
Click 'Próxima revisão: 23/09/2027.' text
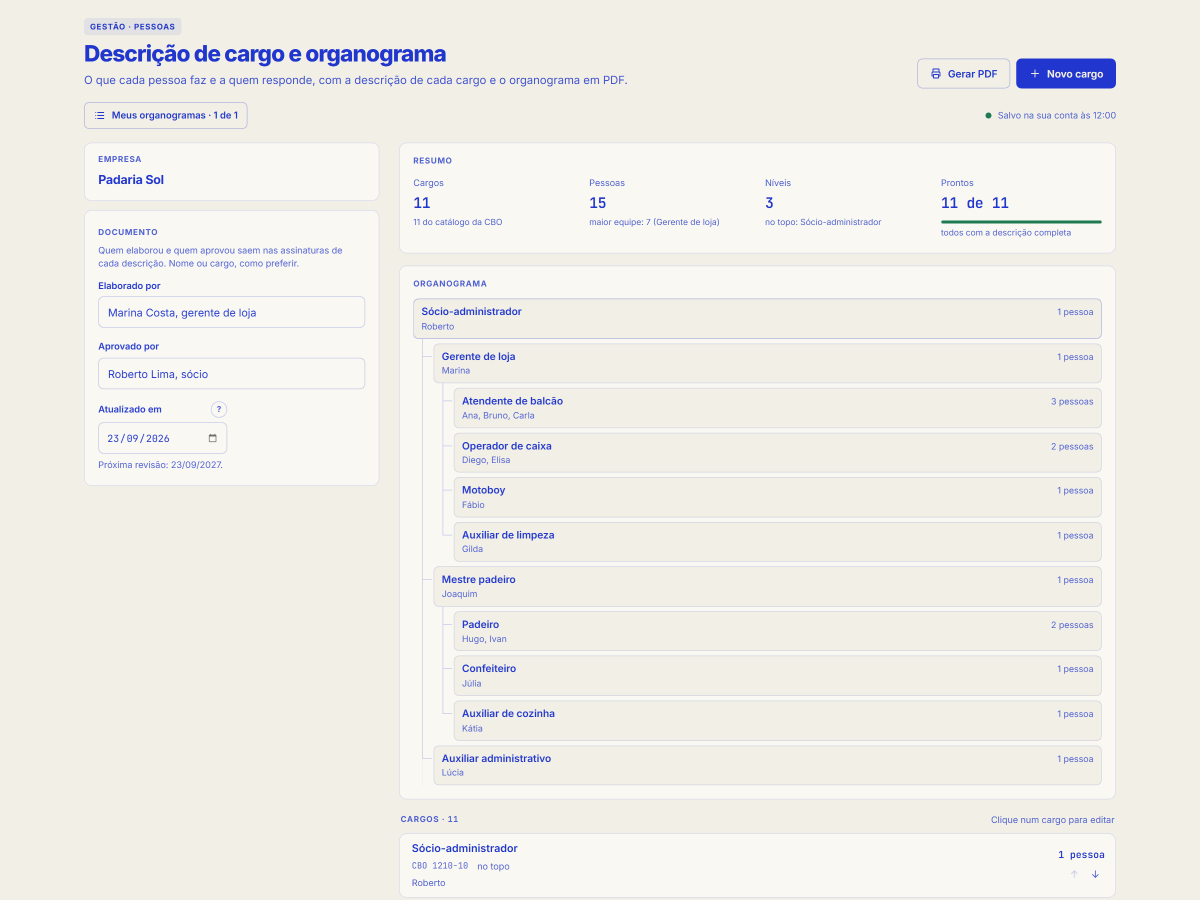coord(161,465)
